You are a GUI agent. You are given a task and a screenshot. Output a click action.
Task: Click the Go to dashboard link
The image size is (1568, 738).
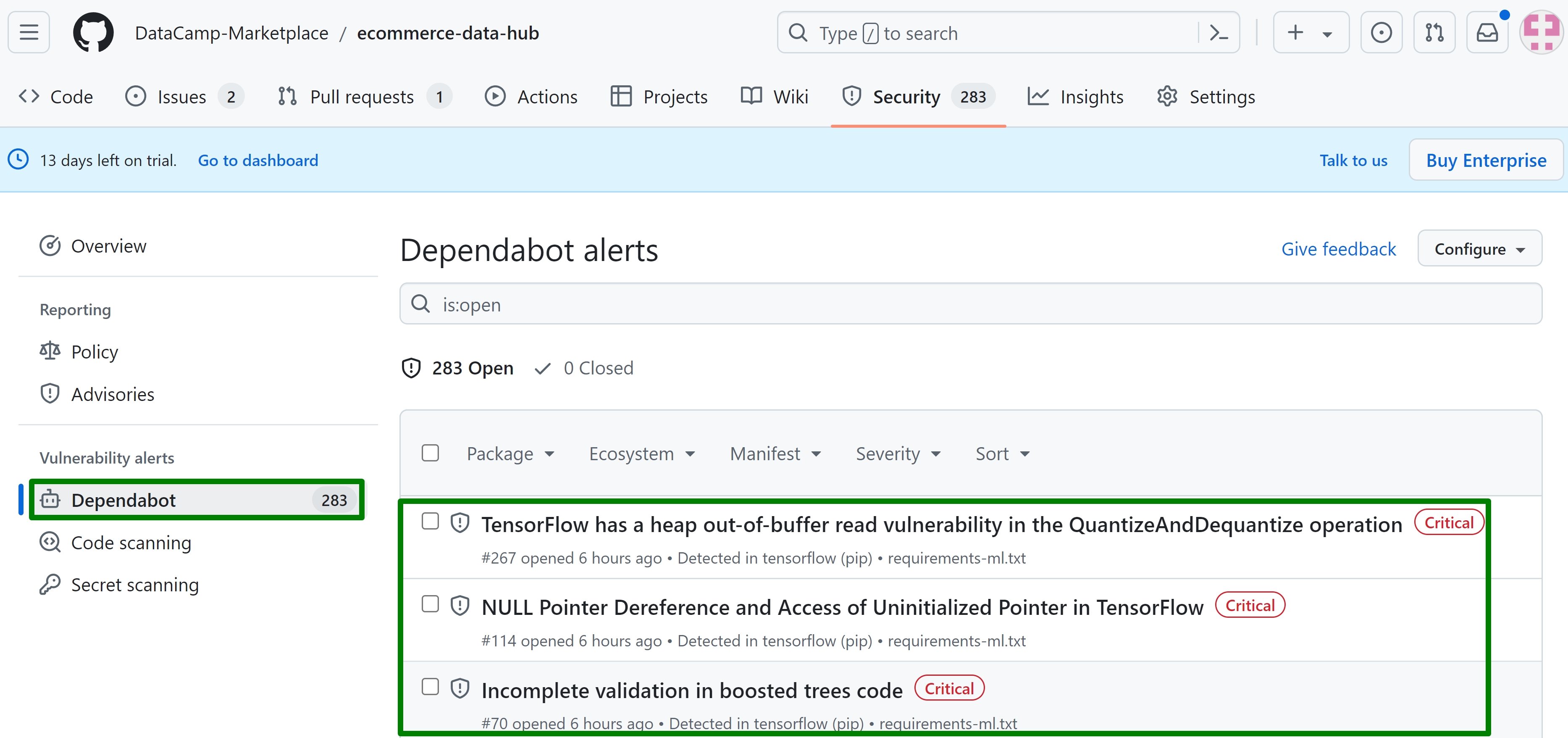258,160
